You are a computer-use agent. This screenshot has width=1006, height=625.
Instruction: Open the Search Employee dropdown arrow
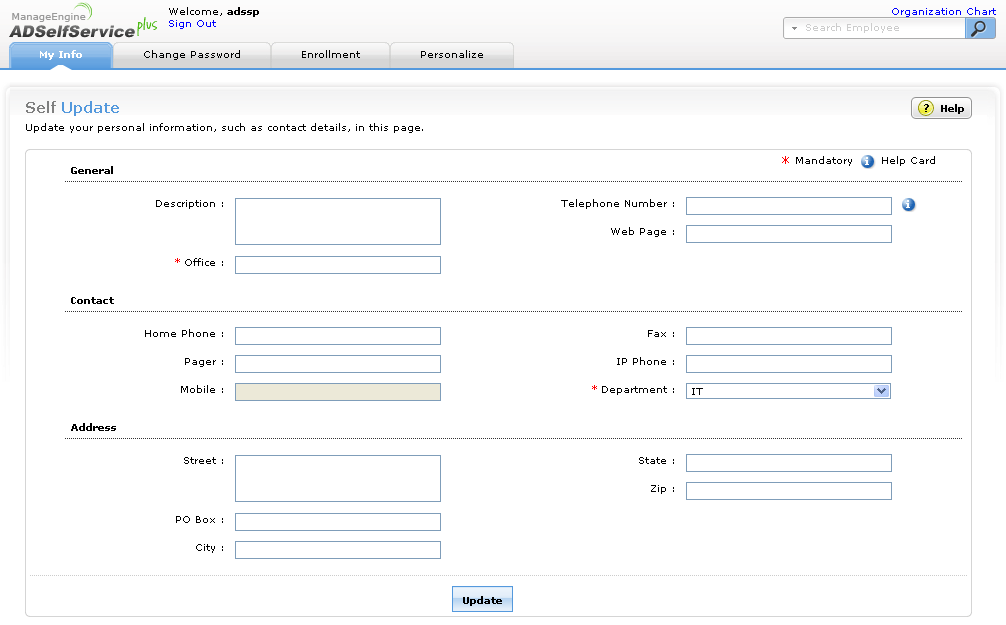[795, 28]
